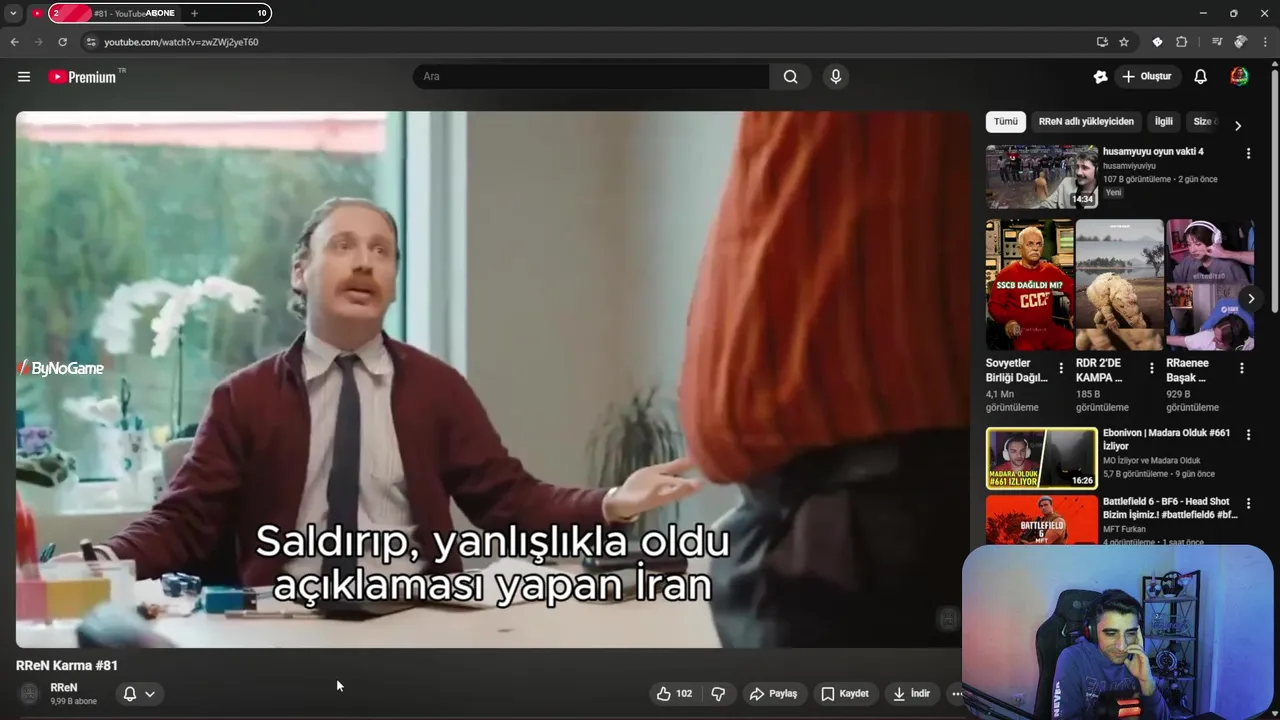Image resolution: width=1280 pixels, height=720 pixels.
Task: Open the account avatar menu
Action: click(1239, 77)
